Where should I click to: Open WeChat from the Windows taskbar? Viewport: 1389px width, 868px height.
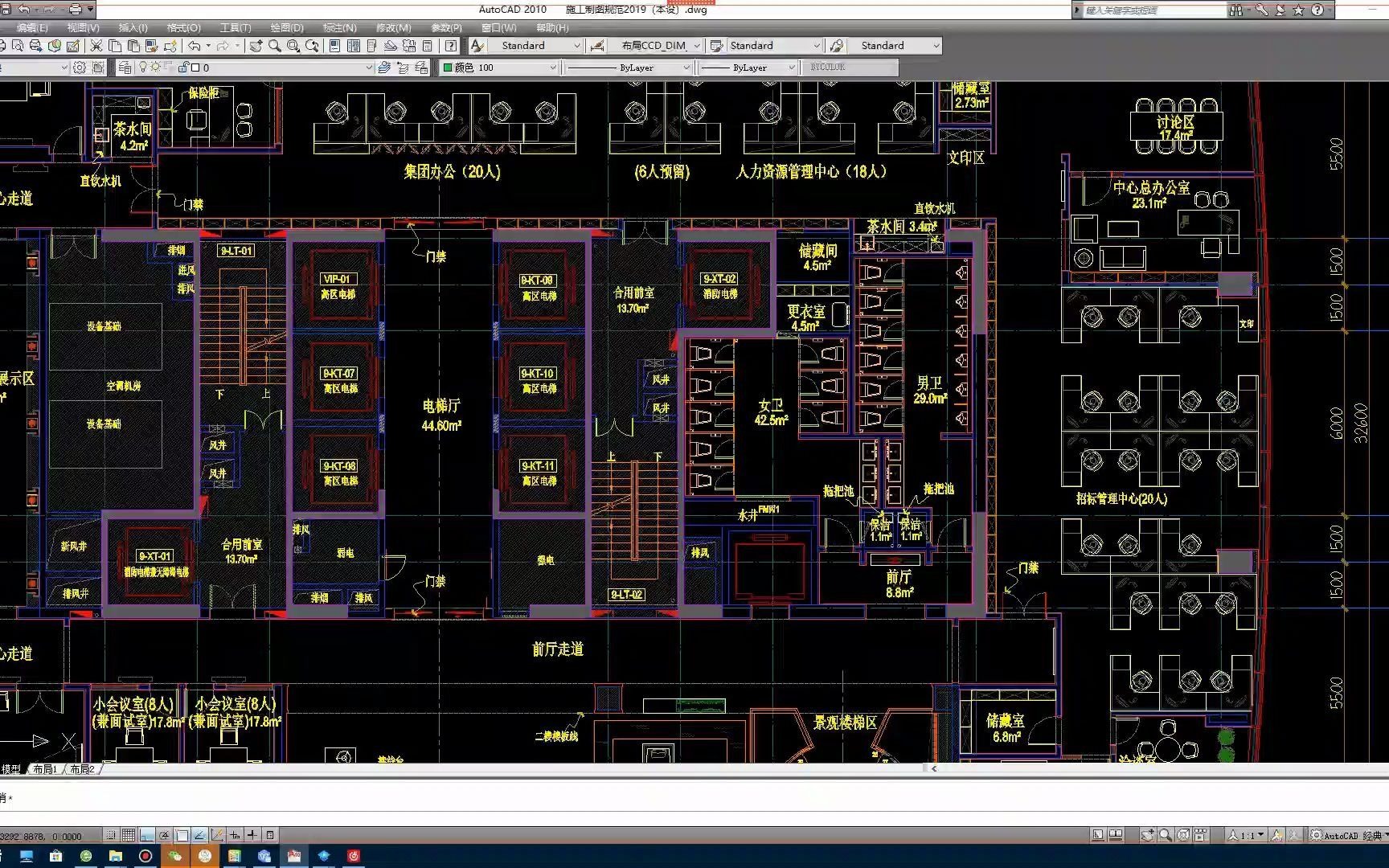[x=174, y=856]
